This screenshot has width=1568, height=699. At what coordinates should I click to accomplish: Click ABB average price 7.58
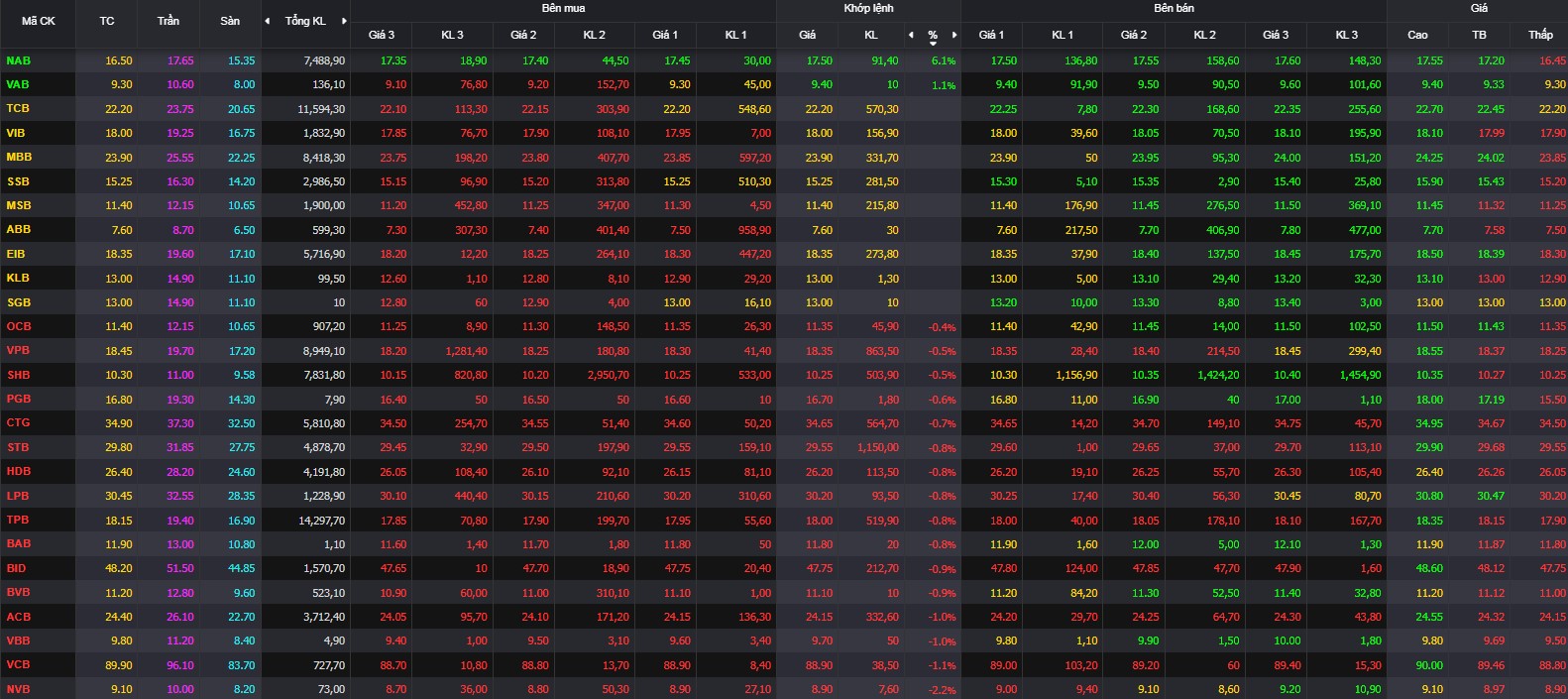click(1494, 230)
